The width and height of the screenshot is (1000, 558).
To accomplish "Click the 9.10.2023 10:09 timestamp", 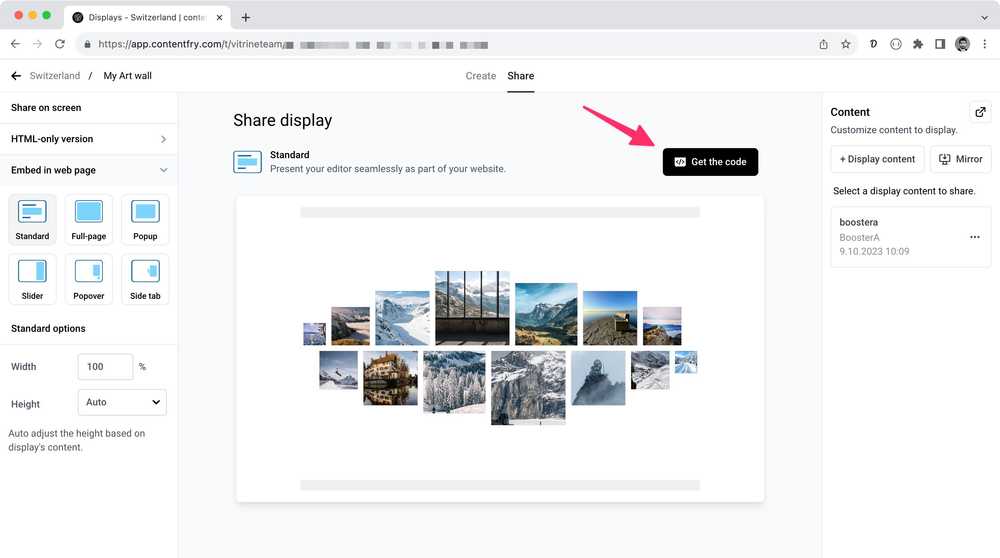I will [x=874, y=251].
